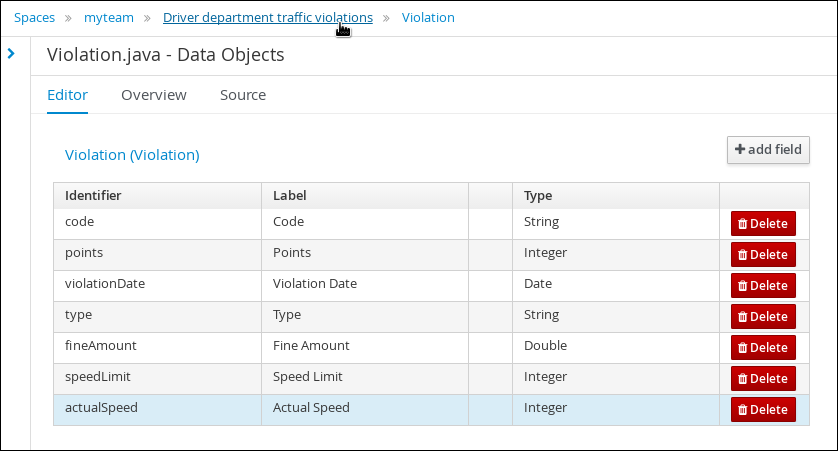Click the Violation breadcrumb link
Image resolution: width=838 pixels, height=451 pixels.
pyautogui.click(x=428, y=18)
